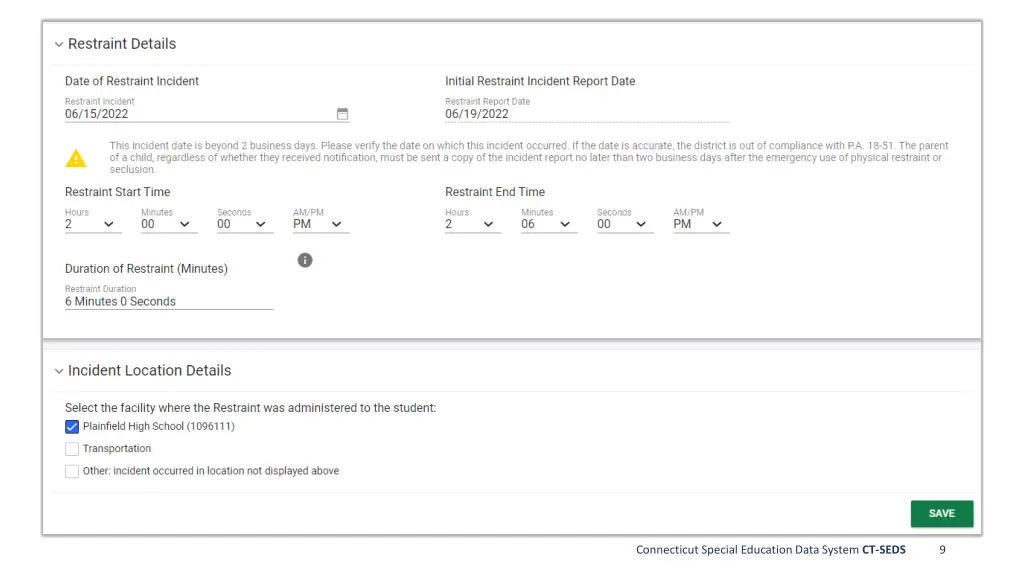Screen dimensions: 1024x576
Task: Collapse the Restraint Details section
Action: pos(59,44)
